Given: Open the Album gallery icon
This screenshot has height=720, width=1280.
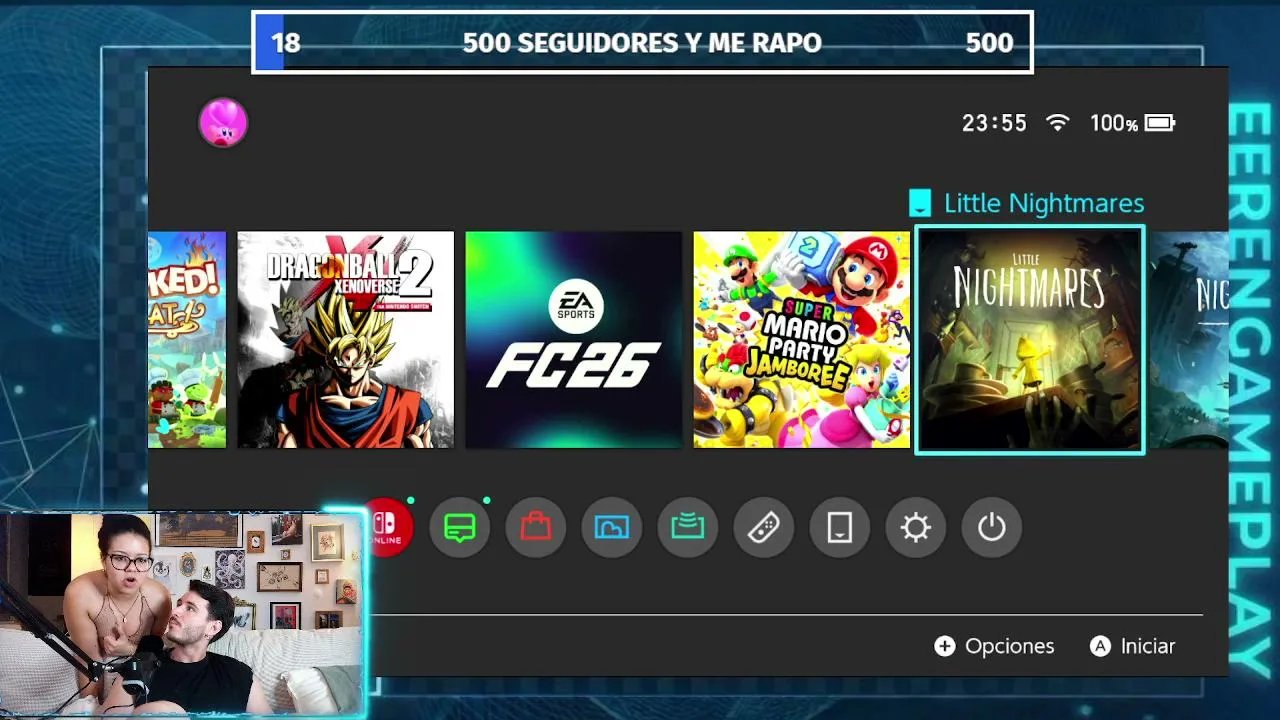Looking at the screenshot, I should (612, 527).
